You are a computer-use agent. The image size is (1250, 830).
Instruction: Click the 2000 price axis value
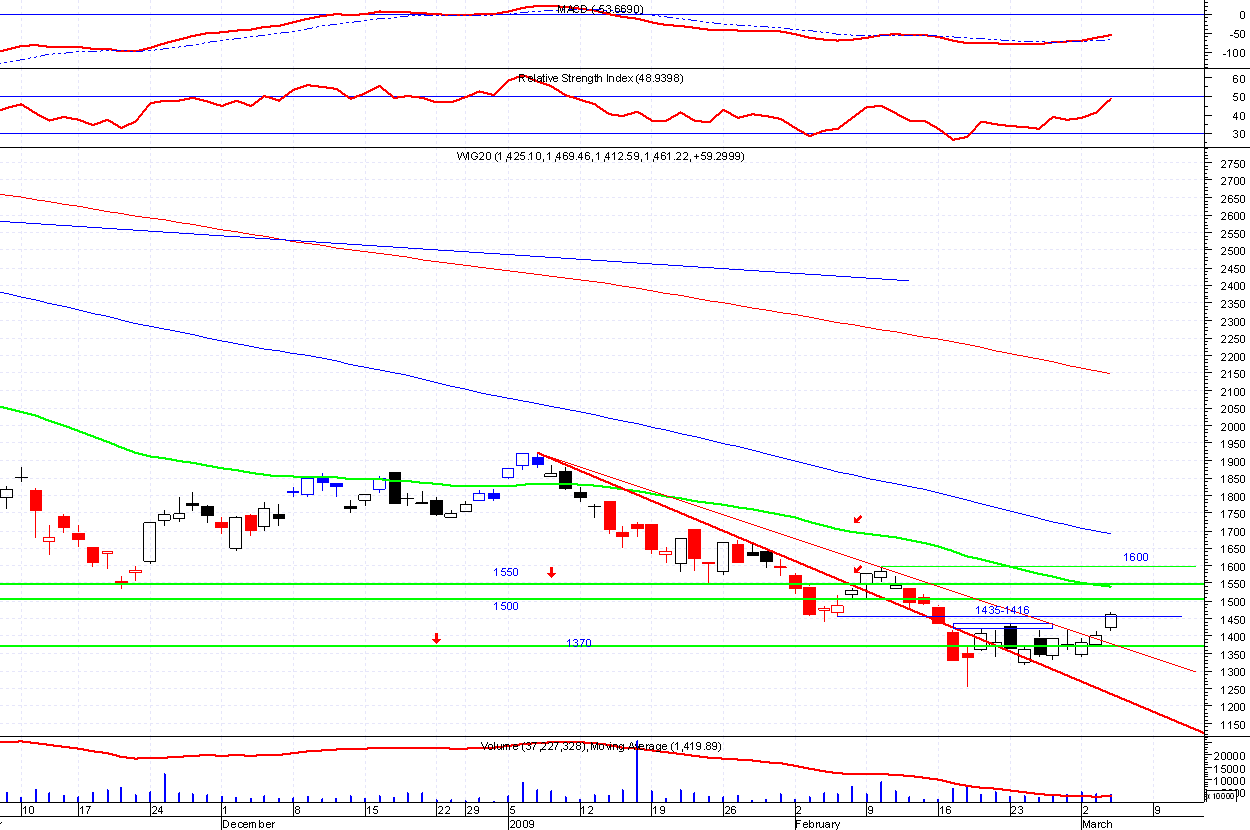point(1233,427)
